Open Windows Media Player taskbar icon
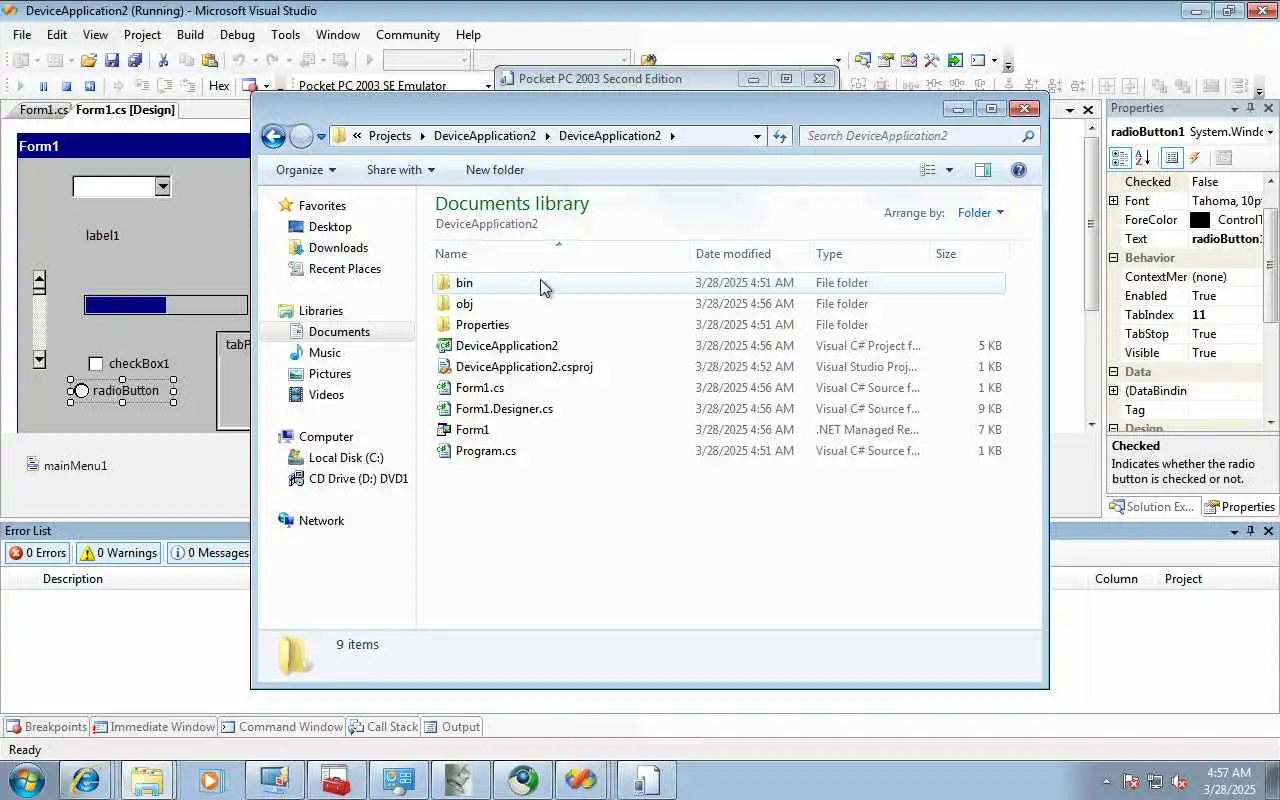Image resolution: width=1280 pixels, height=800 pixels. click(210, 780)
